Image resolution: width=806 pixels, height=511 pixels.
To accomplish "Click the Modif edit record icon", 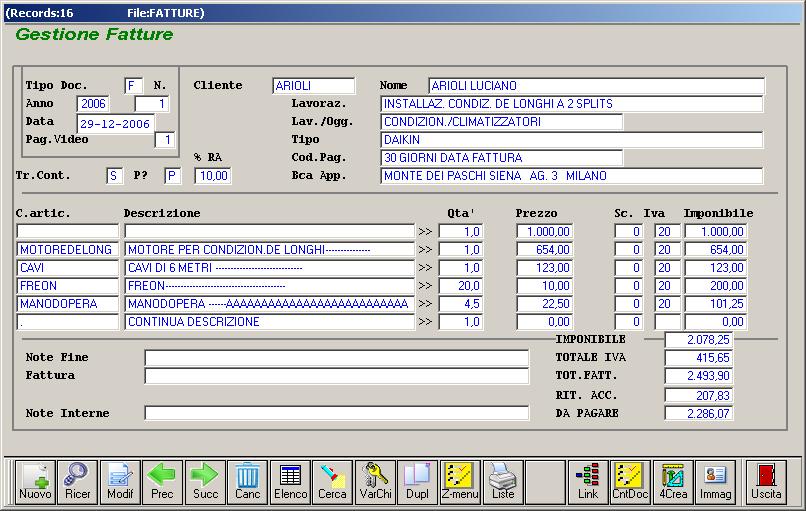I will 120,481.
